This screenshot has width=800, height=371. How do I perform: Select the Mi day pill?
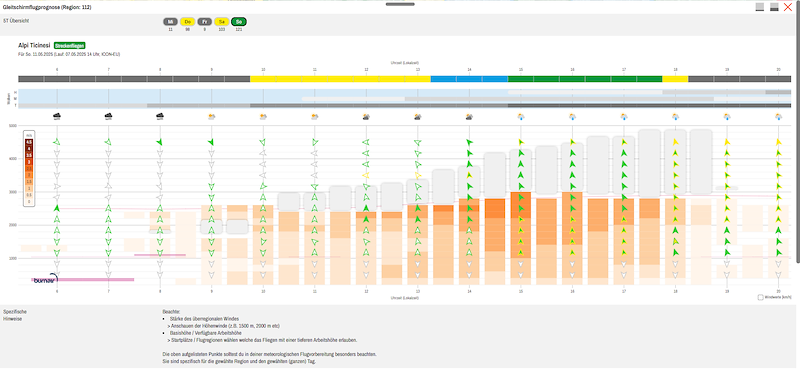point(170,22)
